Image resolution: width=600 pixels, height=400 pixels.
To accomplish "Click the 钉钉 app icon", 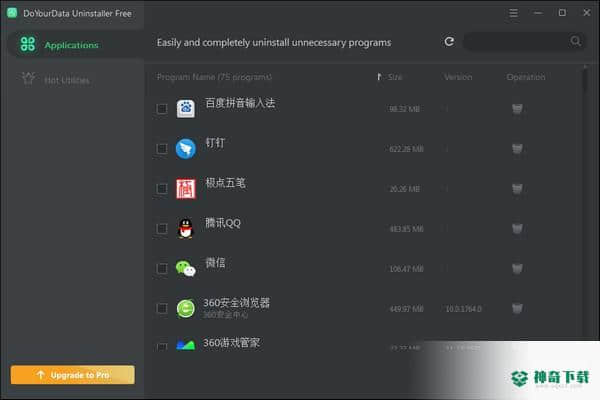I will click(186, 149).
